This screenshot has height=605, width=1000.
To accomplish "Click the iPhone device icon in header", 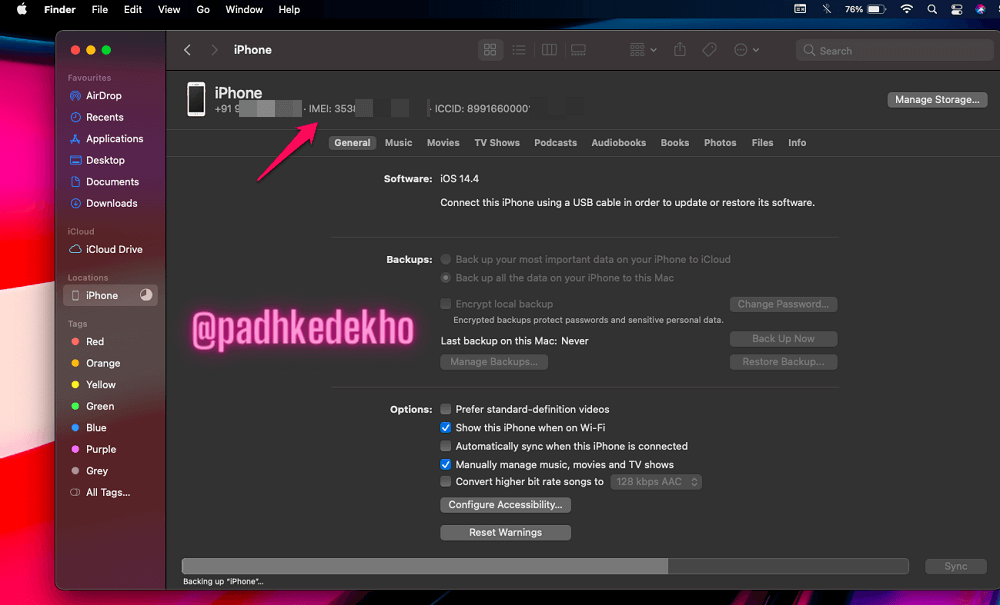I will (196, 99).
